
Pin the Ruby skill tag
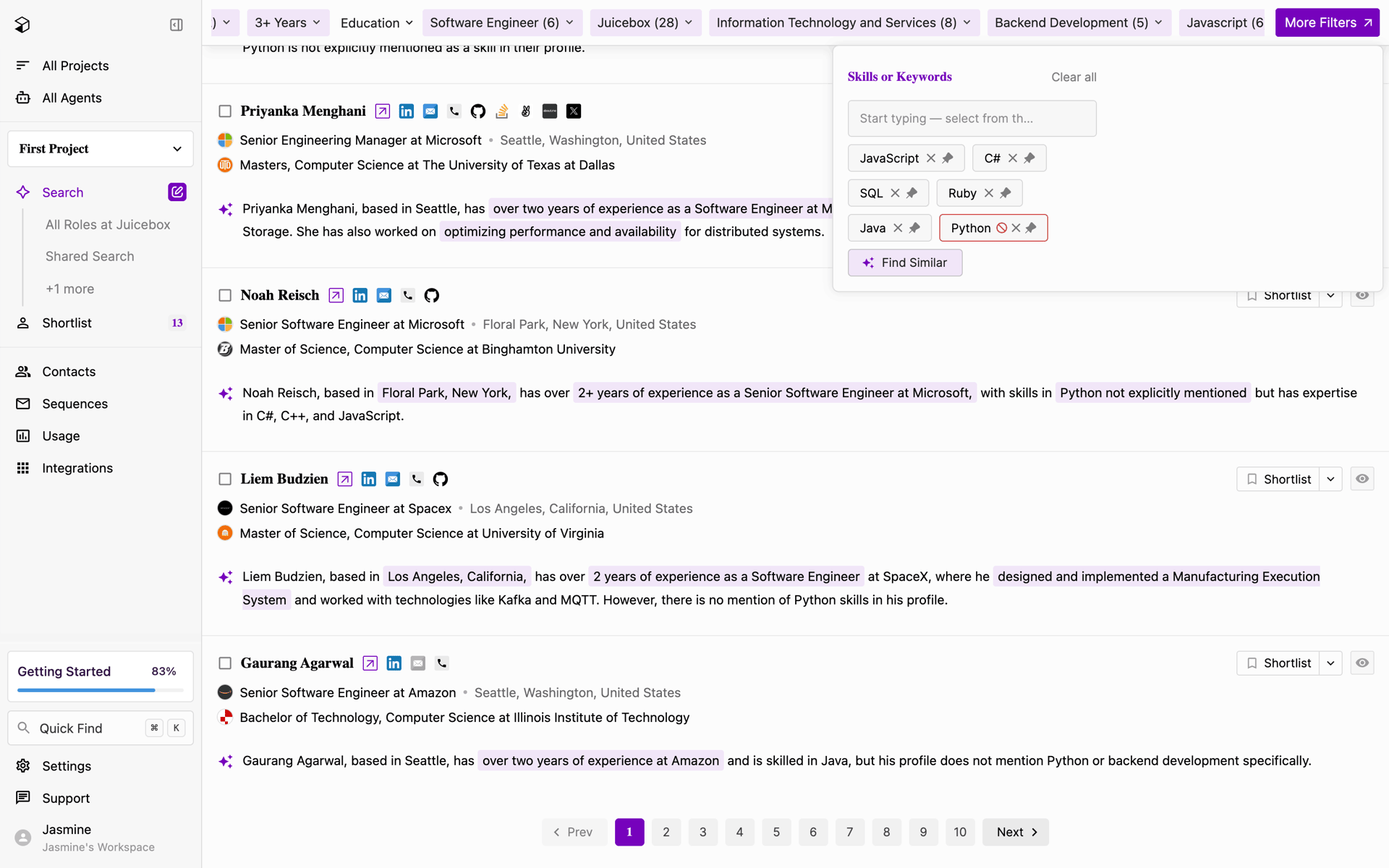[1006, 193]
